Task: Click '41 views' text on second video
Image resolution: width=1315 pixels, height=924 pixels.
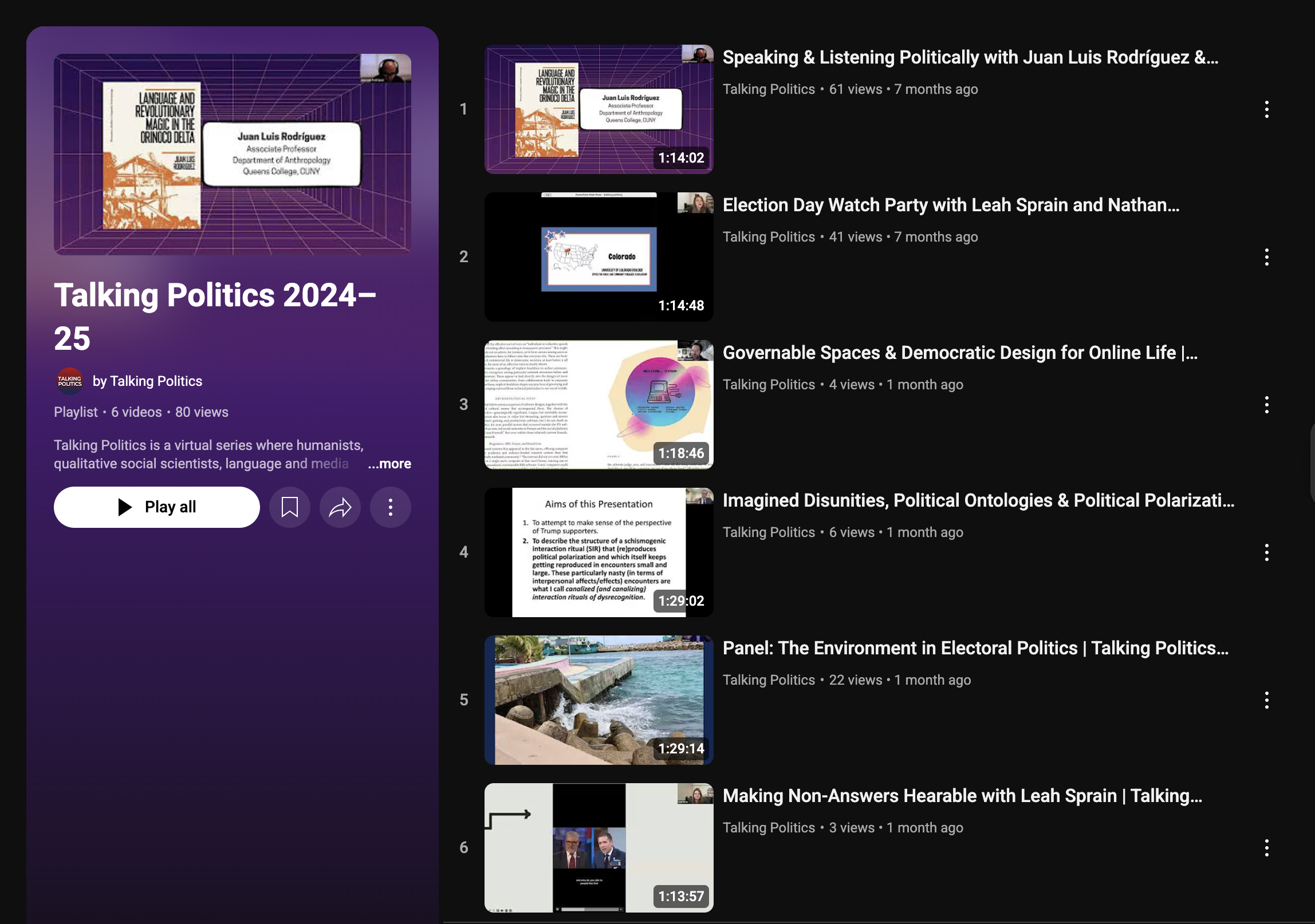Action: pyautogui.click(x=856, y=237)
